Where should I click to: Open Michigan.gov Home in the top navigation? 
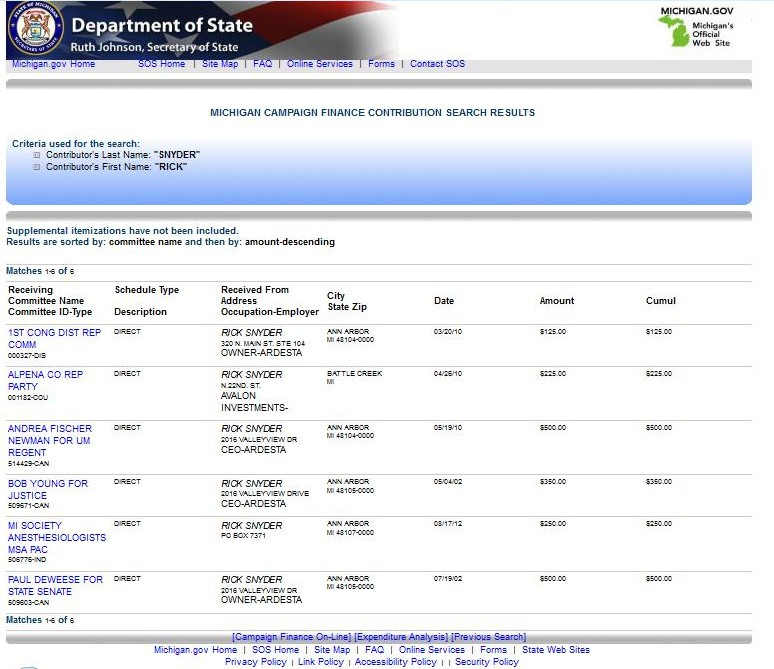tap(53, 64)
